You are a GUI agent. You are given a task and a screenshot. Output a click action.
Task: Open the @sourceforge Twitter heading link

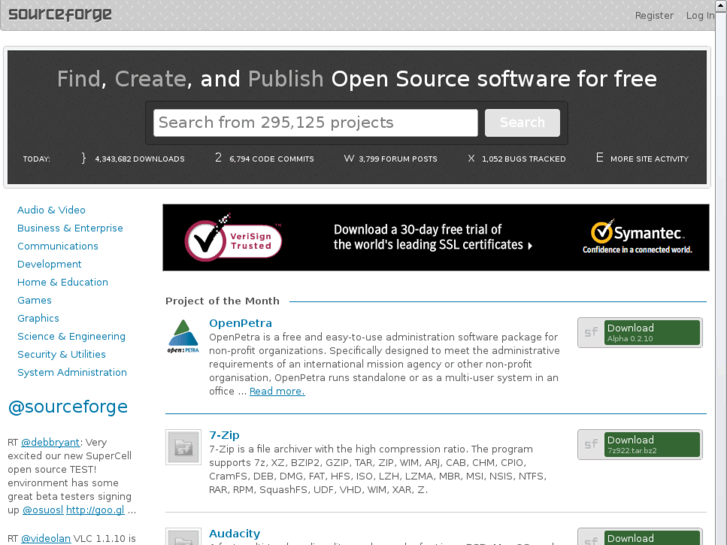click(68, 407)
